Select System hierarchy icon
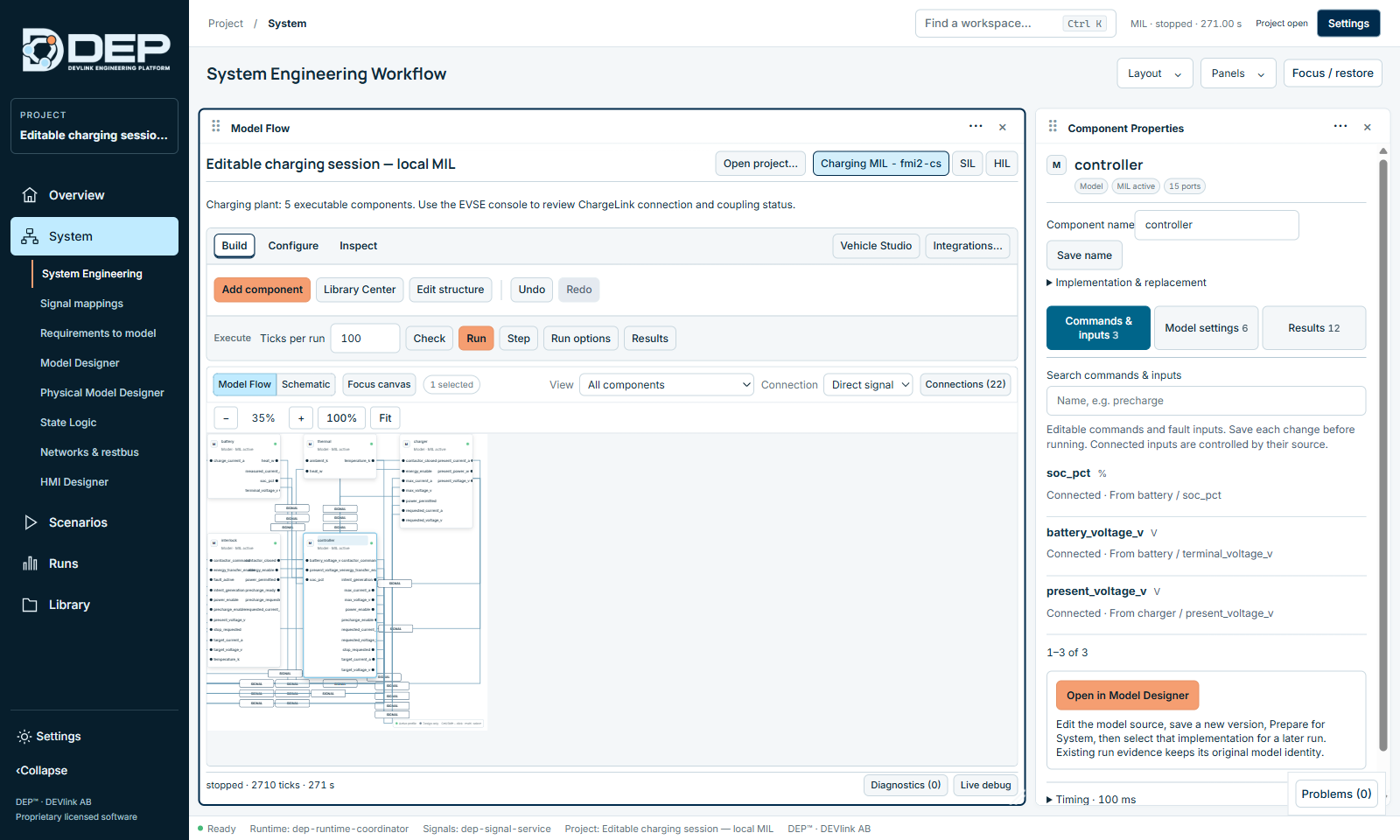Image resolution: width=1400 pixels, height=840 pixels. (x=30, y=236)
